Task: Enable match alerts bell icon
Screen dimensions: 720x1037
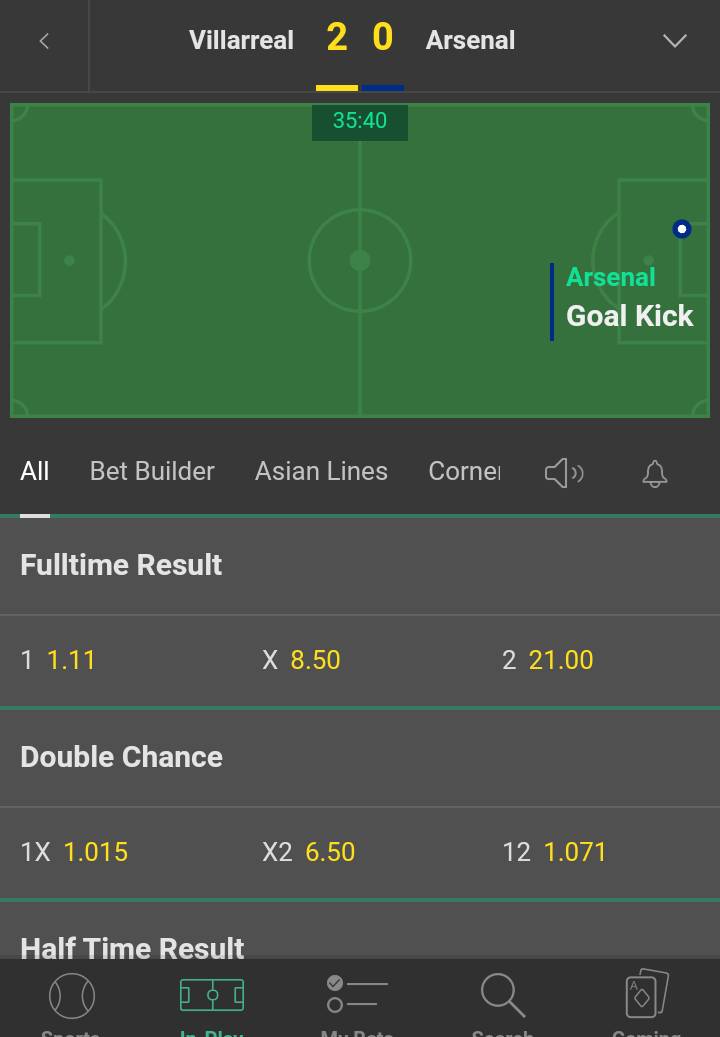Action: [x=655, y=473]
